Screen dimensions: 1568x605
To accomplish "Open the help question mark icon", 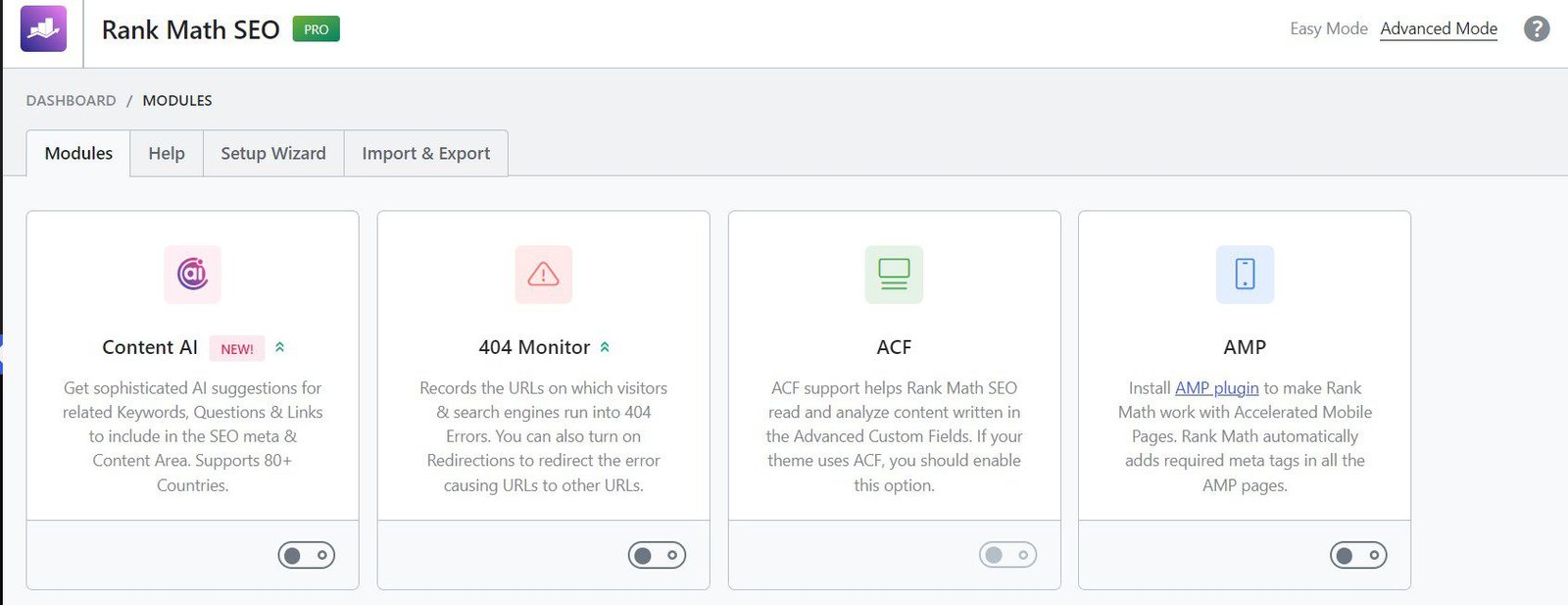I will pos(1537,29).
